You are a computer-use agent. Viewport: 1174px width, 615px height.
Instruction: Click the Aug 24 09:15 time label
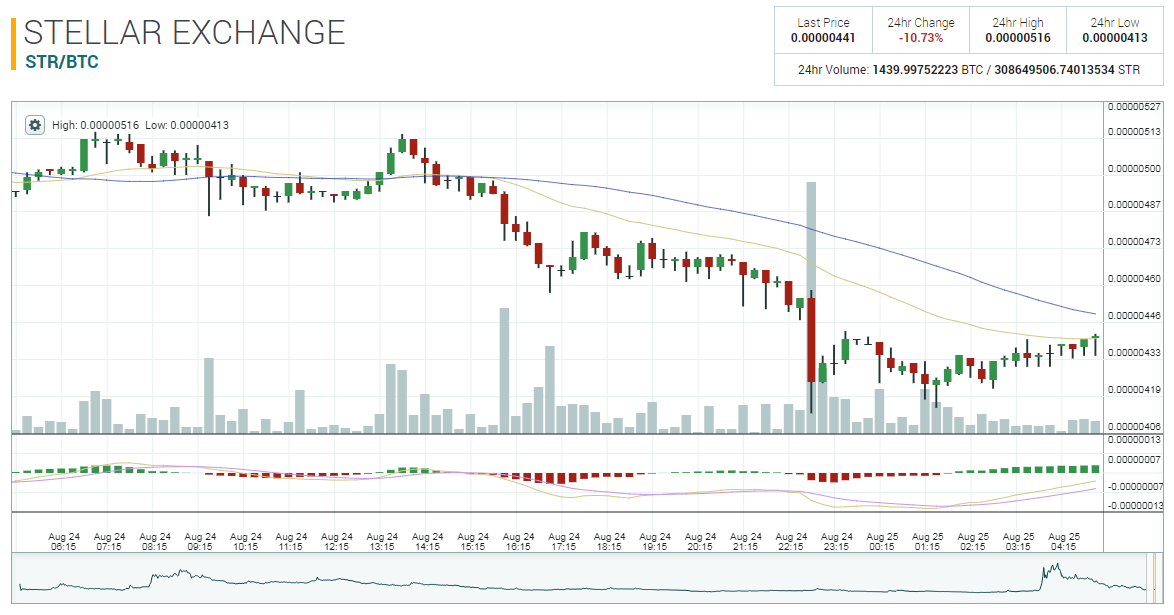[x=200, y=542]
